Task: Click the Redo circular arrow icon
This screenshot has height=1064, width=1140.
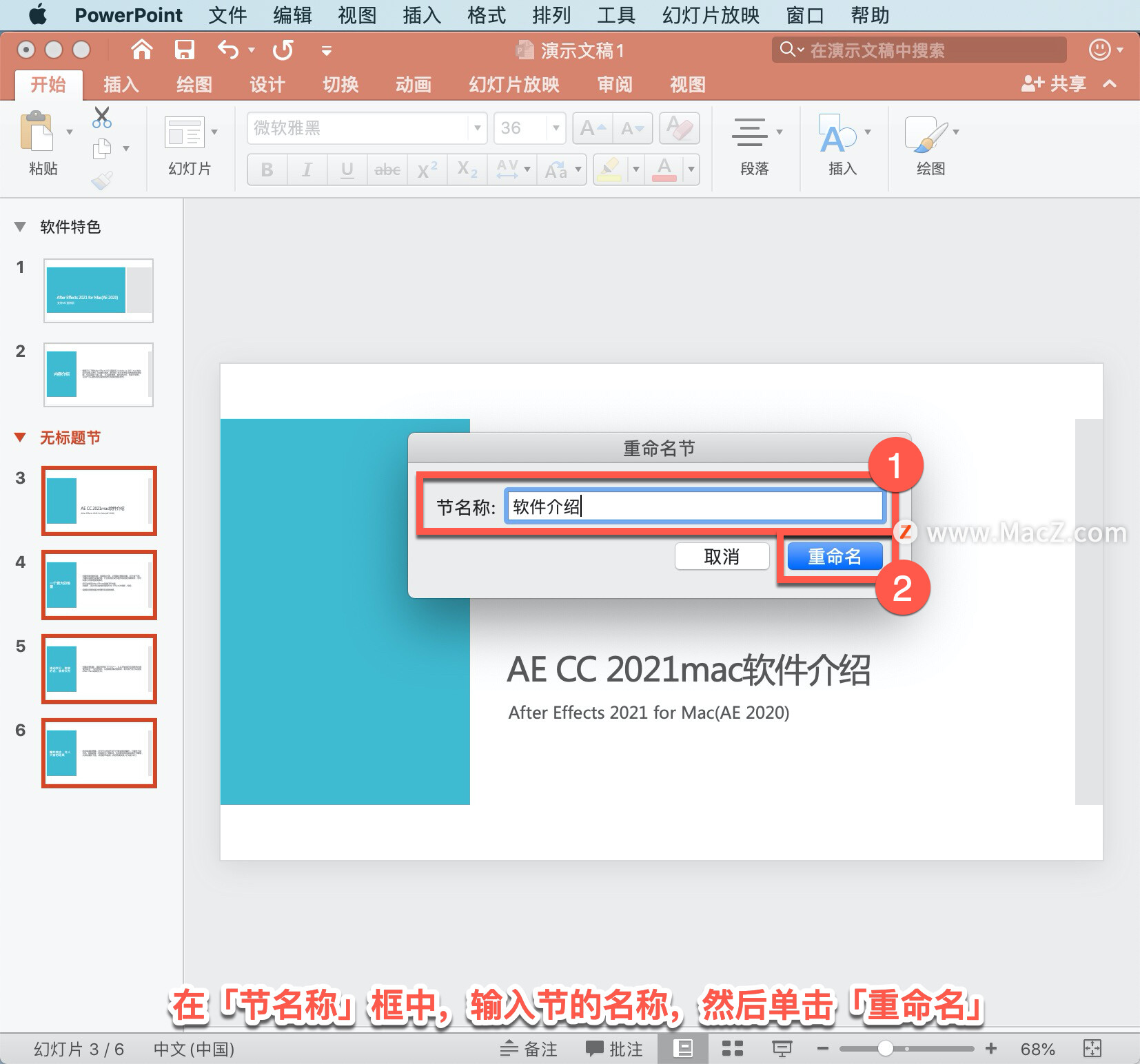Action: pos(283,50)
